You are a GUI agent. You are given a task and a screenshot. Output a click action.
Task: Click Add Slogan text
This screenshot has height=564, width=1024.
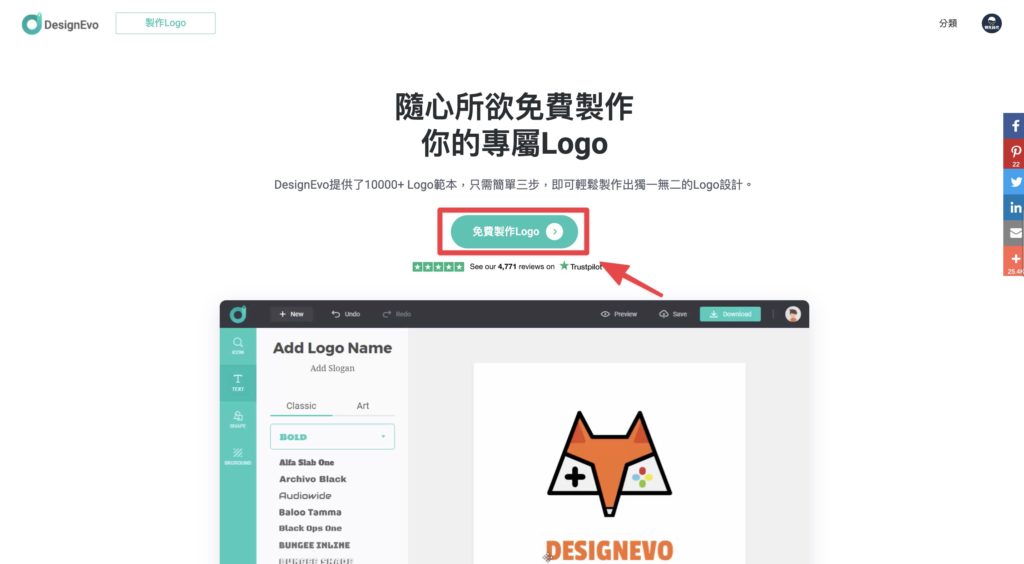[332, 368]
